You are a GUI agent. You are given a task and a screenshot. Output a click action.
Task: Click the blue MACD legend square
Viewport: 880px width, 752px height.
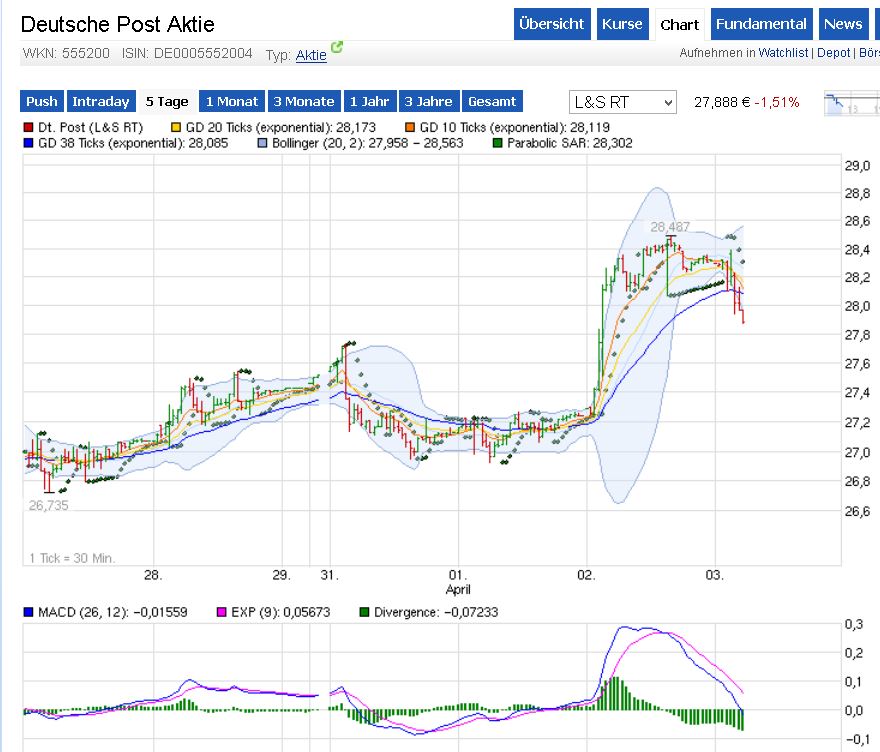point(29,612)
